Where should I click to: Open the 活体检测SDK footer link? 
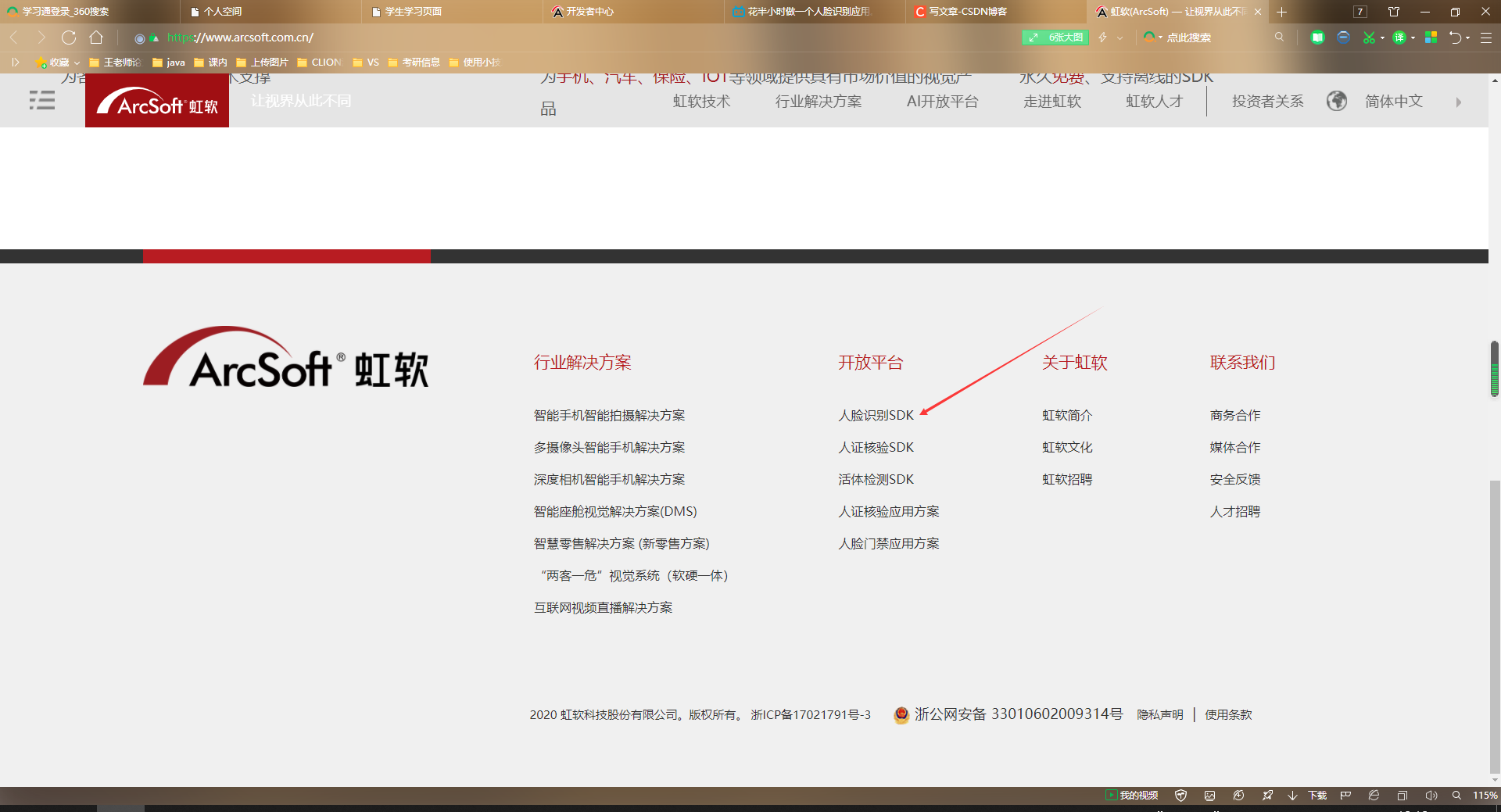pyautogui.click(x=876, y=479)
